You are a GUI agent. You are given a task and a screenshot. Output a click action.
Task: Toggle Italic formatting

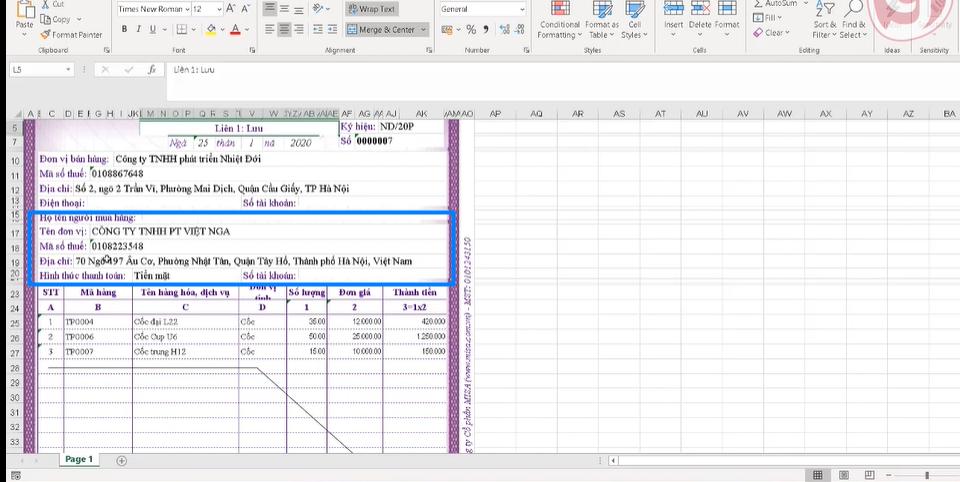[138, 29]
